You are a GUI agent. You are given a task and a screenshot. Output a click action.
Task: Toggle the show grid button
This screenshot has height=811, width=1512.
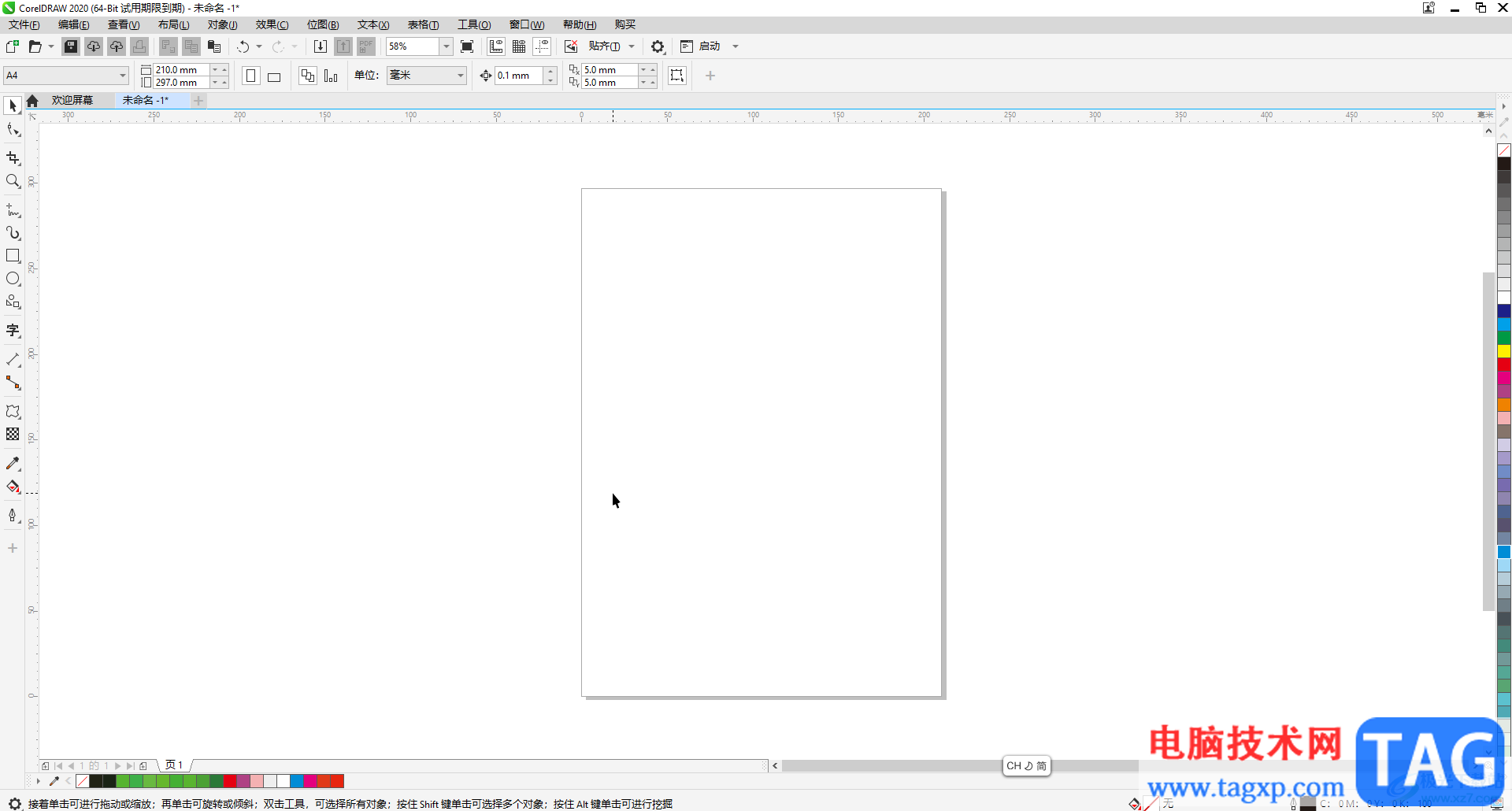[x=519, y=46]
